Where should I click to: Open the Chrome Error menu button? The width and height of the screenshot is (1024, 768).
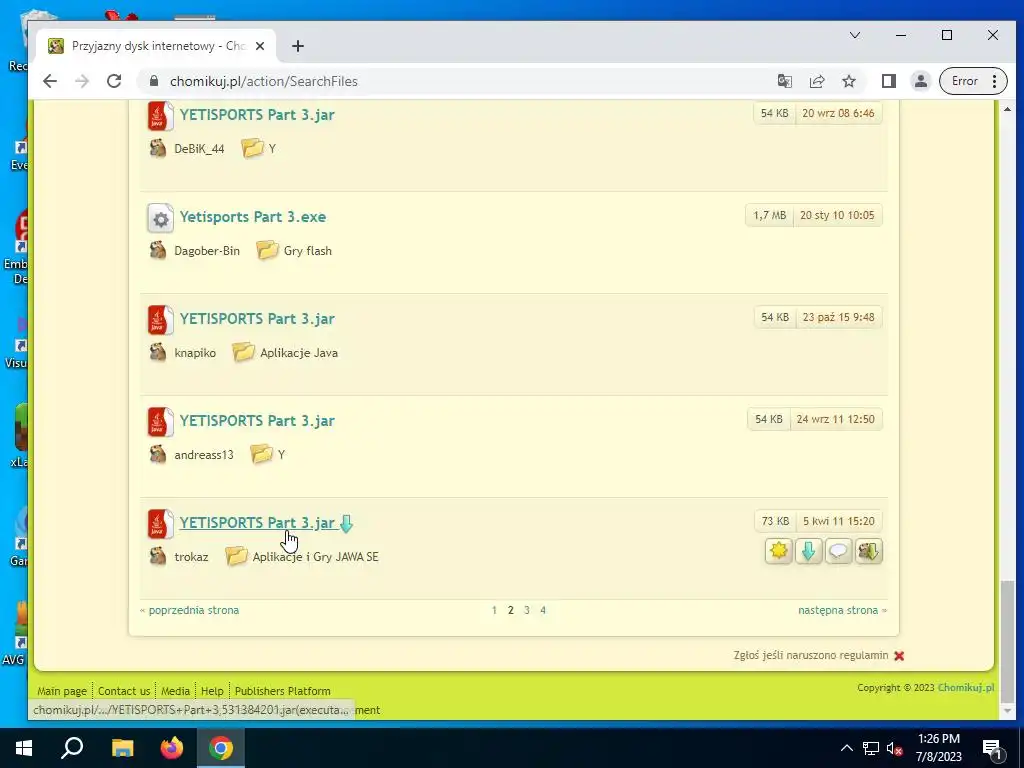(x=973, y=81)
